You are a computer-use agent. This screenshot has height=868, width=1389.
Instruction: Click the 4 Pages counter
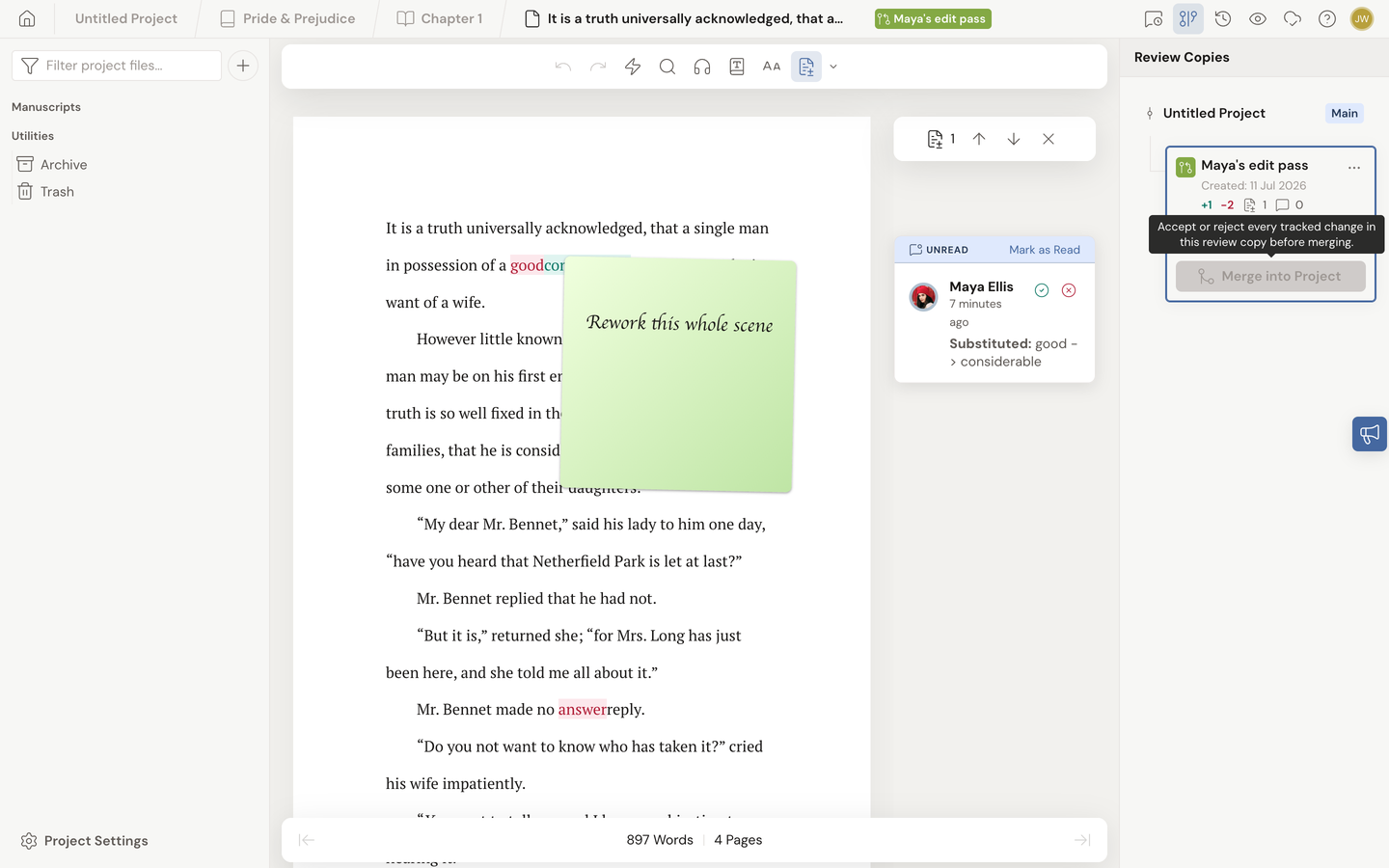738,840
